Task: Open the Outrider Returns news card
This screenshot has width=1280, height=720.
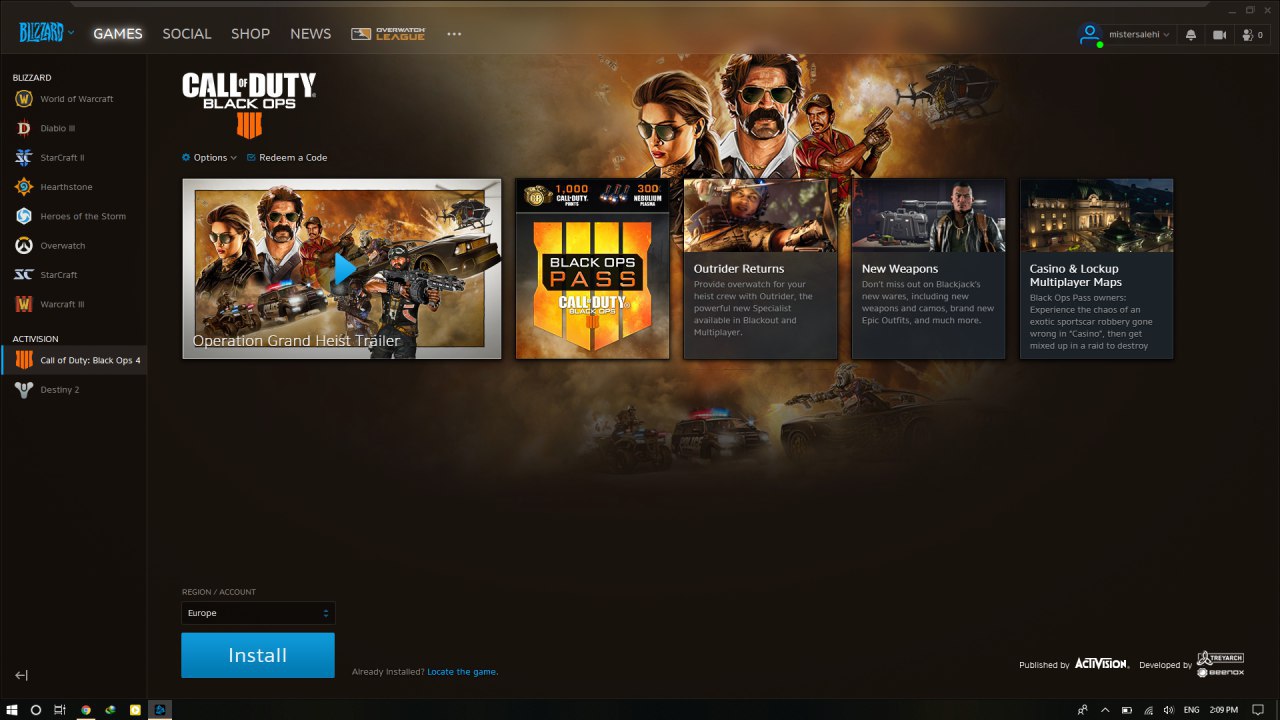Action: (760, 268)
